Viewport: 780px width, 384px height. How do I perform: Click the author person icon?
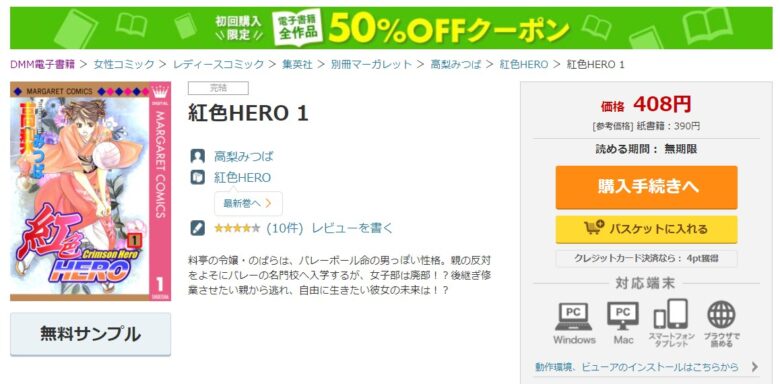coord(197,156)
